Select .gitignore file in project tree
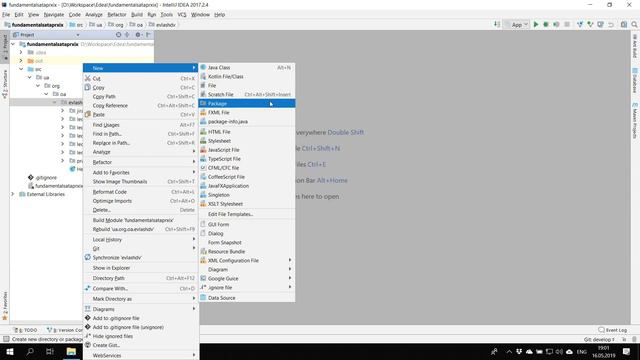The width and height of the screenshot is (640, 360). click(42, 178)
